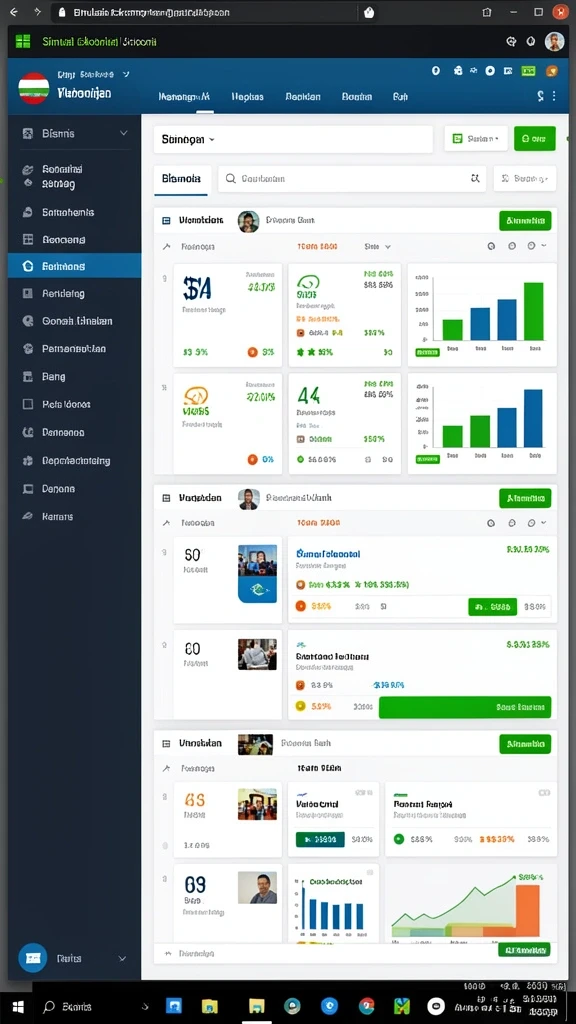
Task: Click the blue round icon at sidebar bottom
Action: [x=33, y=958]
